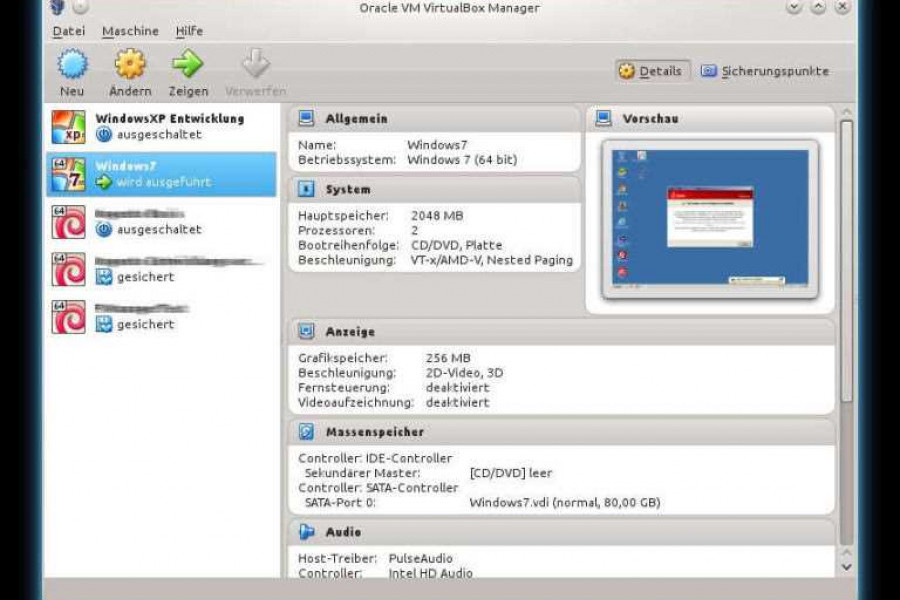Click the Windows7 preview thumbnail

click(710, 219)
